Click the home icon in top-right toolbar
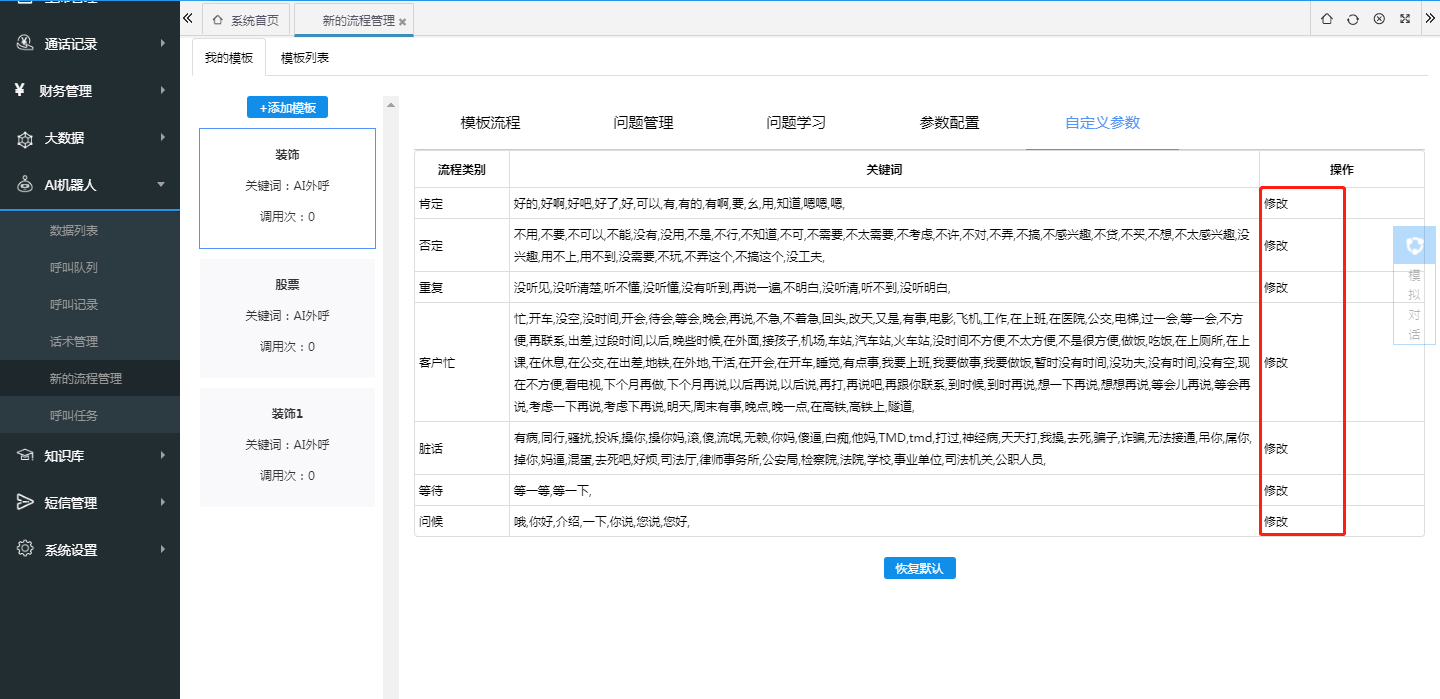Viewport: 1440px width, 699px height. point(1327,18)
